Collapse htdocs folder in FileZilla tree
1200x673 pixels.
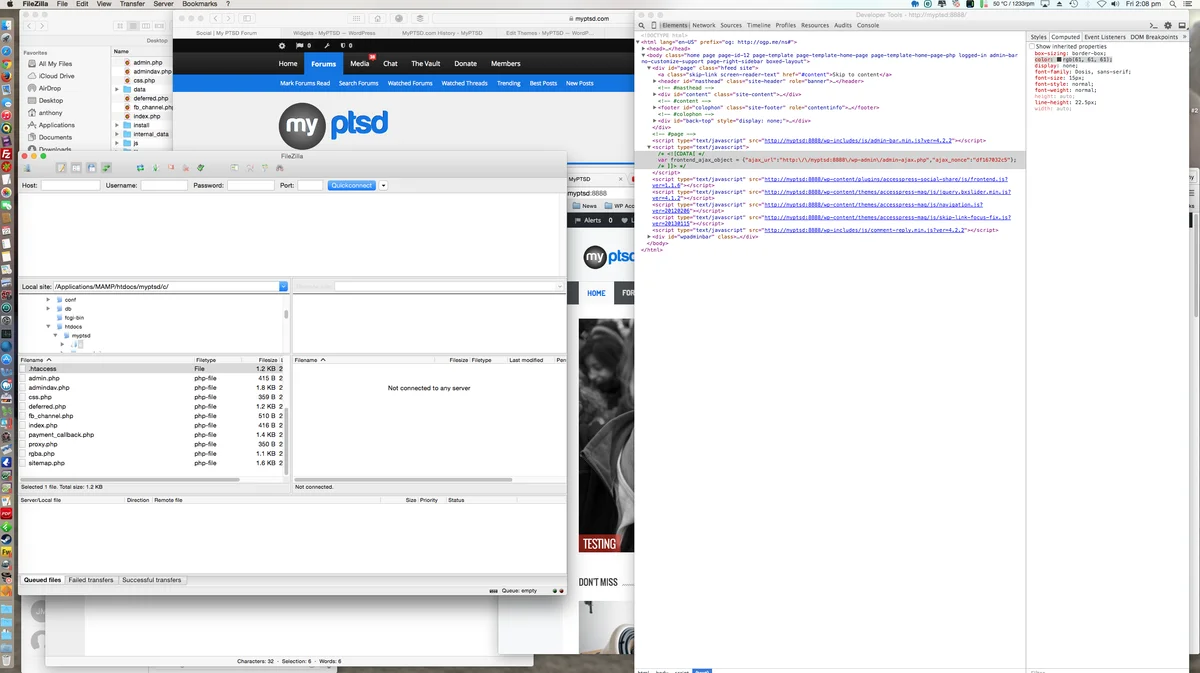(x=49, y=327)
